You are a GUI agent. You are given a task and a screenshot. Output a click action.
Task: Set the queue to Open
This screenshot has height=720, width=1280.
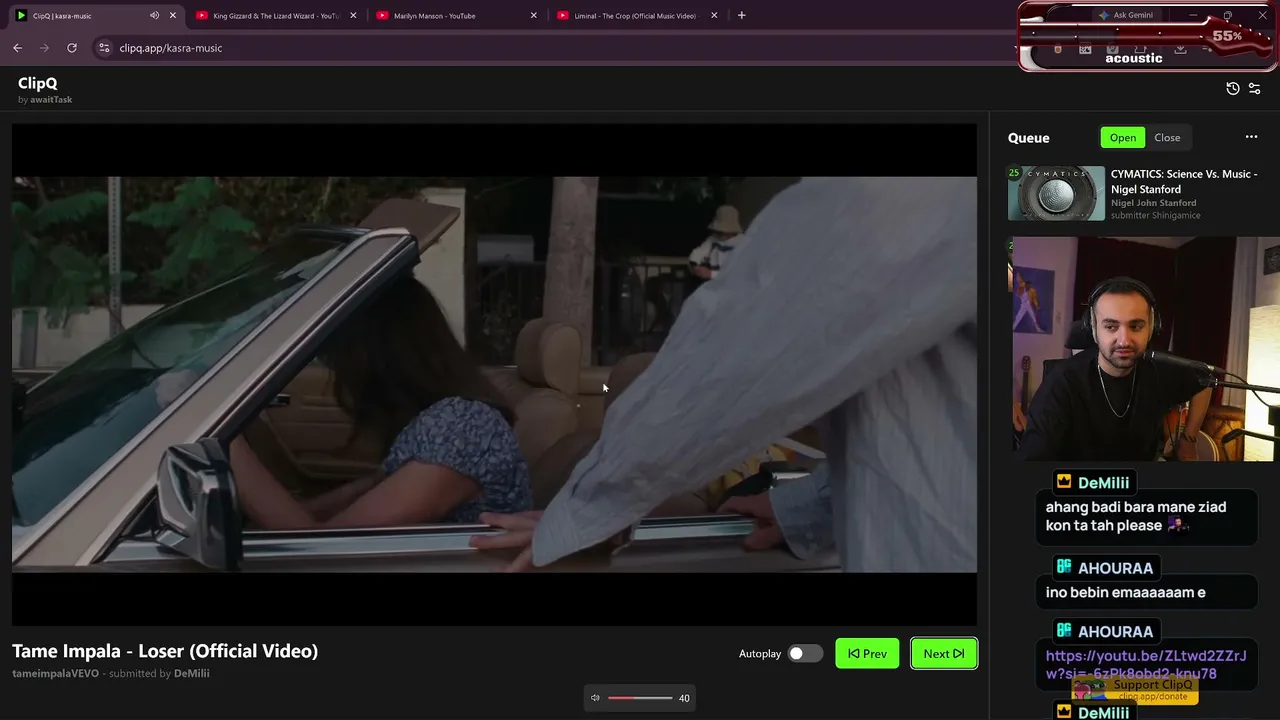point(1123,138)
